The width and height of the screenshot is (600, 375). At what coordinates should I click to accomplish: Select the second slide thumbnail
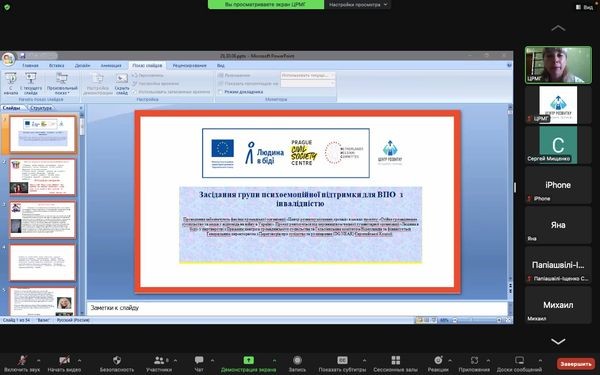[43, 177]
